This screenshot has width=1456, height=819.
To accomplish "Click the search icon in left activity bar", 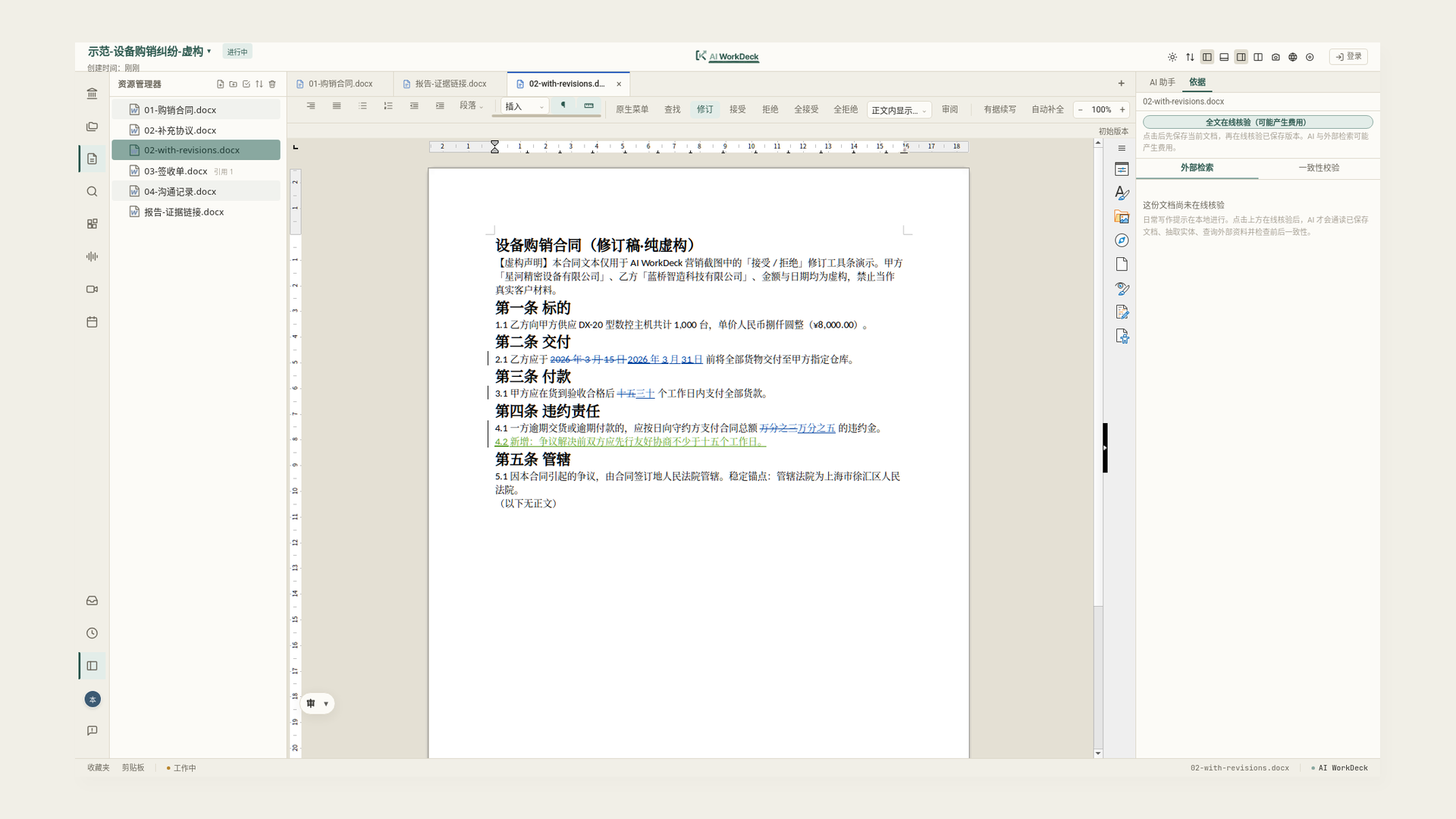I will point(92,192).
